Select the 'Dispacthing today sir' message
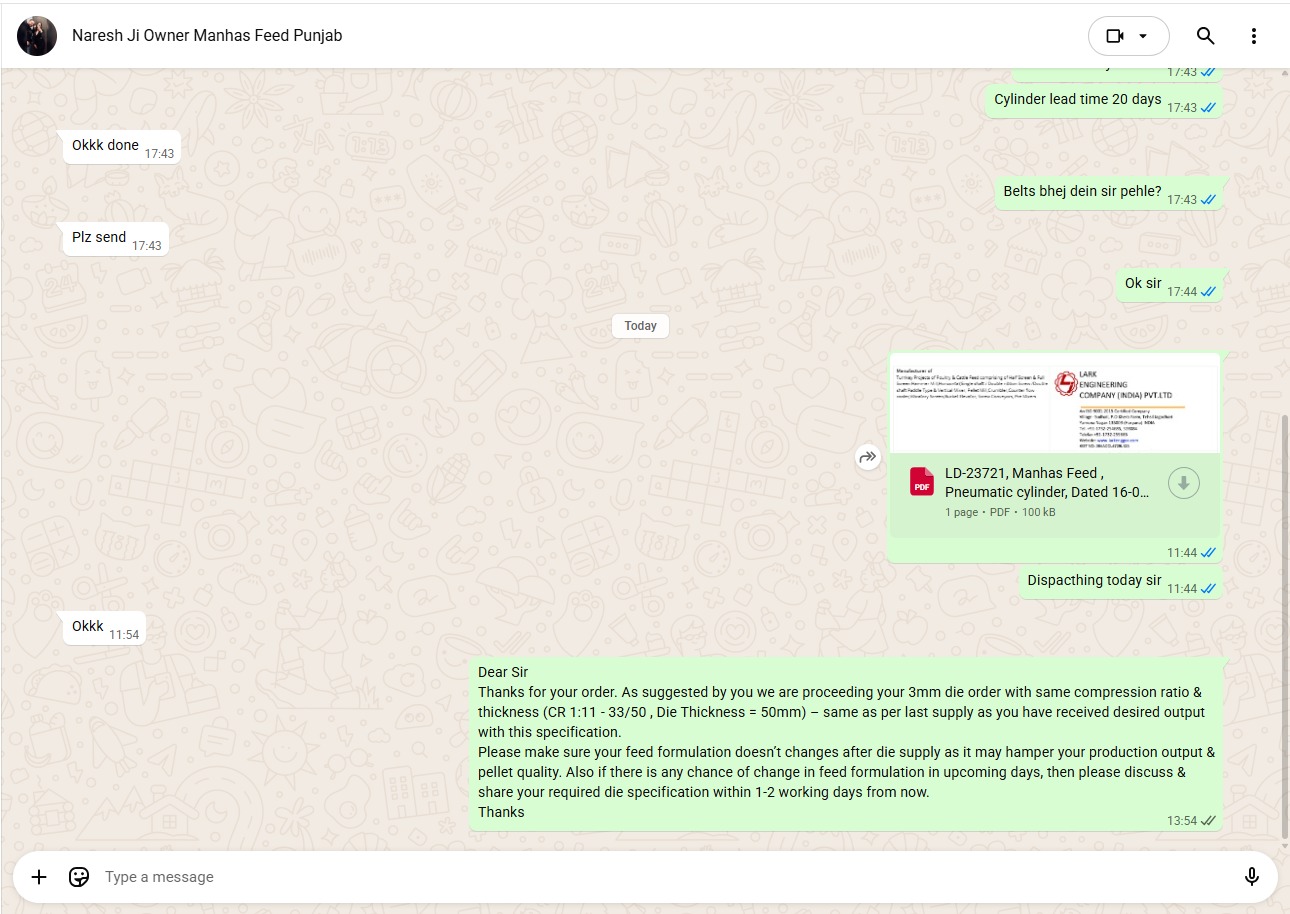1290x914 pixels. 1094,581
